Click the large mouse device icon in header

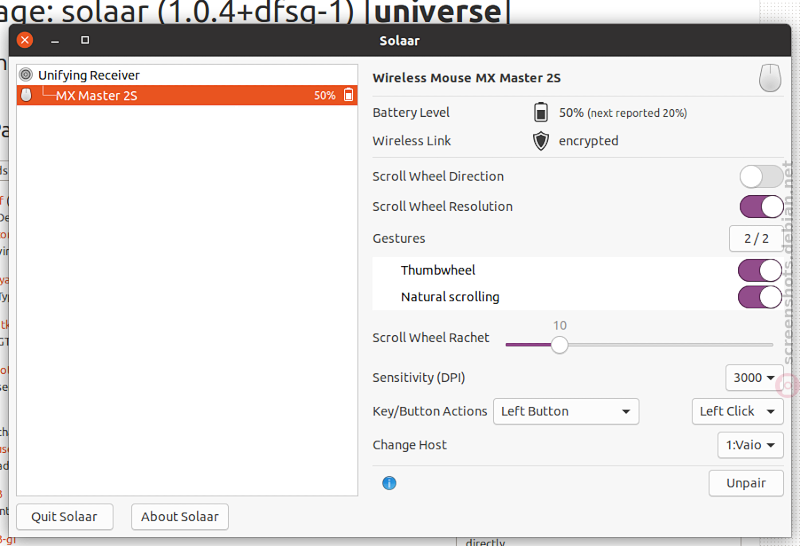(x=770, y=78)
